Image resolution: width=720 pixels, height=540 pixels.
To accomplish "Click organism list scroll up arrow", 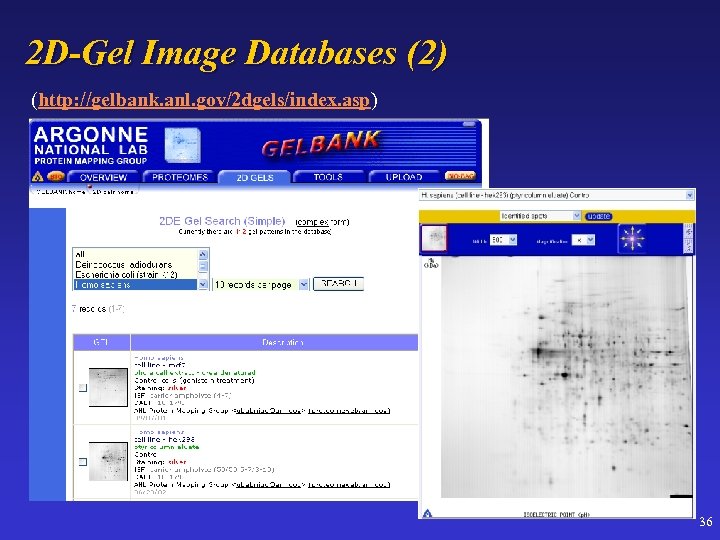I will point(203,254).
